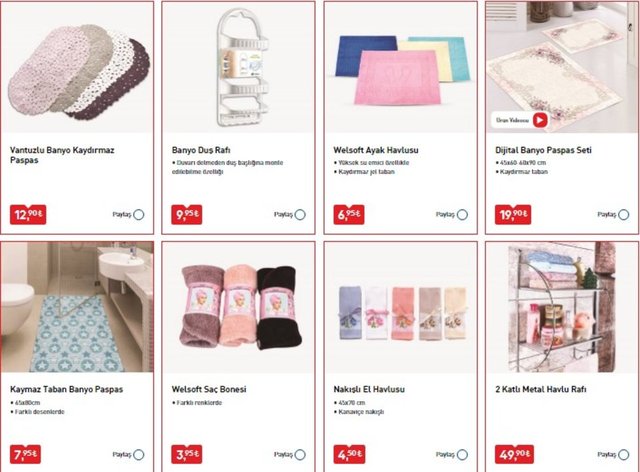Select the Welsoft Saç Bonesi product image
The width and height of the screenshot is (640, 472).
[x=238, y=307]
